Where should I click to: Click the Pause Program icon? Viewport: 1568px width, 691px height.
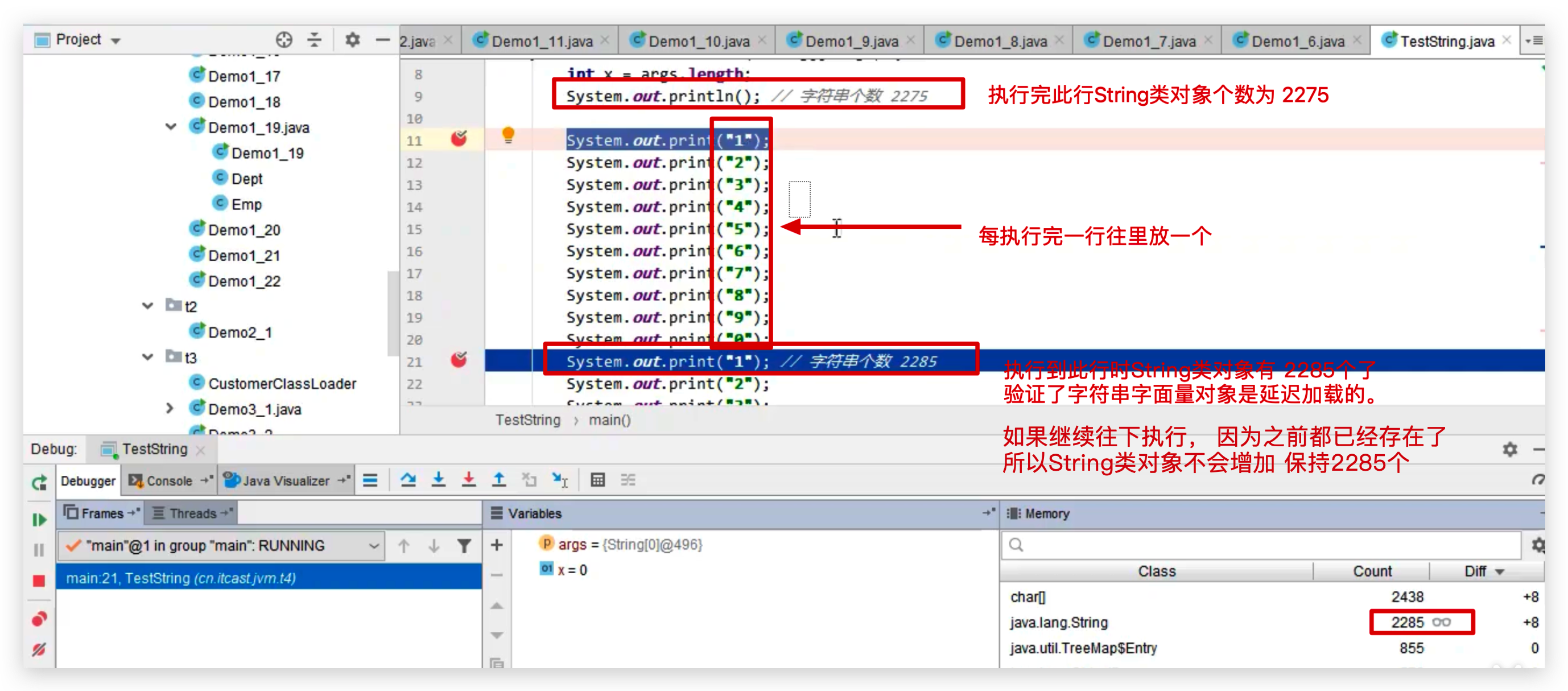[x=39, y=550]
